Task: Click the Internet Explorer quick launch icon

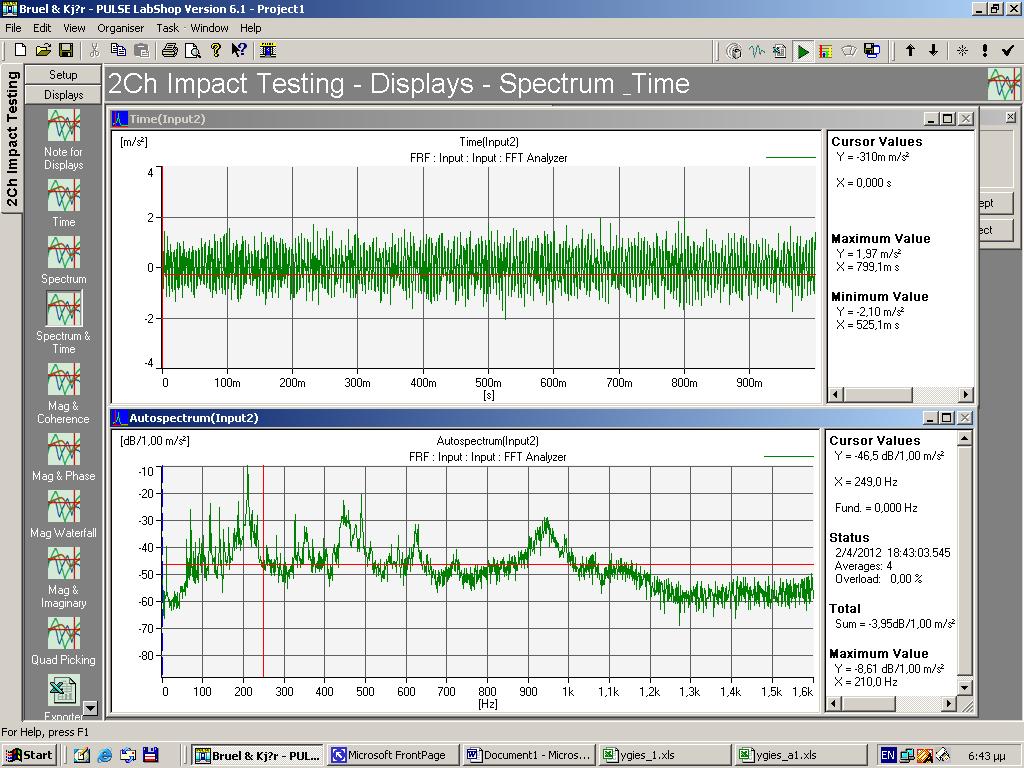Action: [104, 756]
